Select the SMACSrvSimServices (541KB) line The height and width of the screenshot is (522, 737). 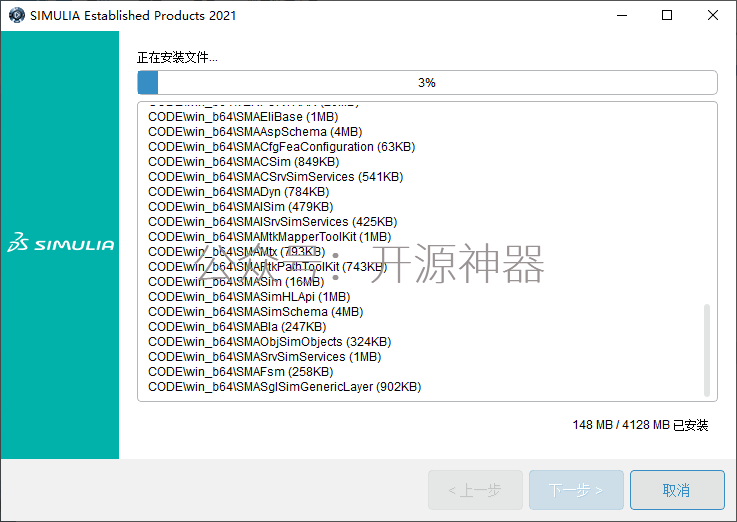pyautogui.click(x=275, y=177)
